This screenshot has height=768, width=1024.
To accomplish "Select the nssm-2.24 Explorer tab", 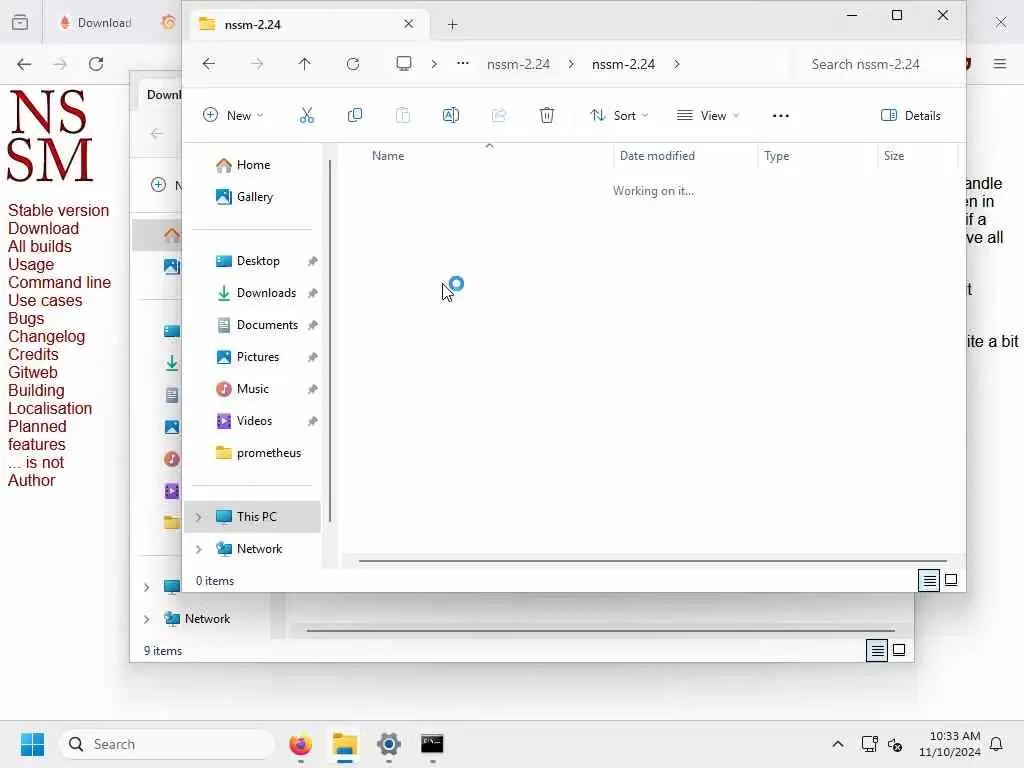I will (x=307, y=24).
